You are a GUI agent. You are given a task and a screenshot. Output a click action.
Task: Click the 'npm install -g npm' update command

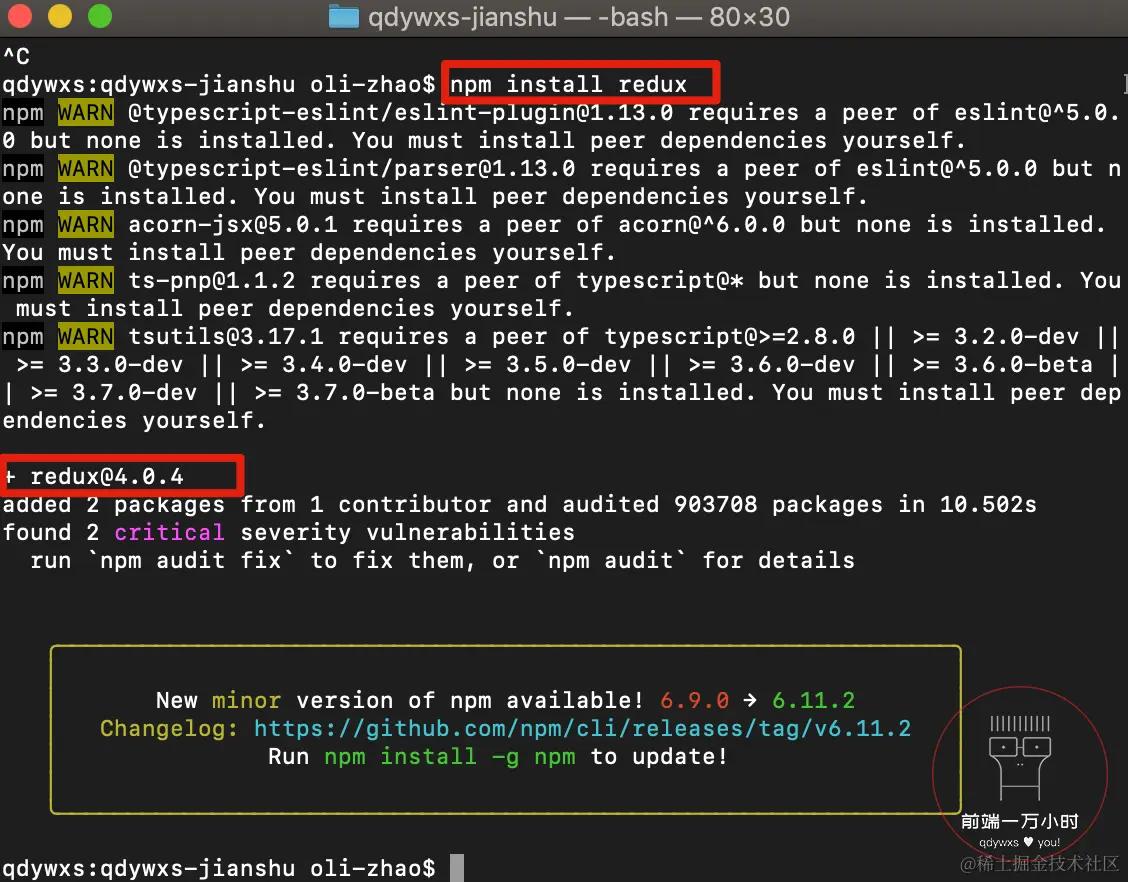tap(450, 757)
